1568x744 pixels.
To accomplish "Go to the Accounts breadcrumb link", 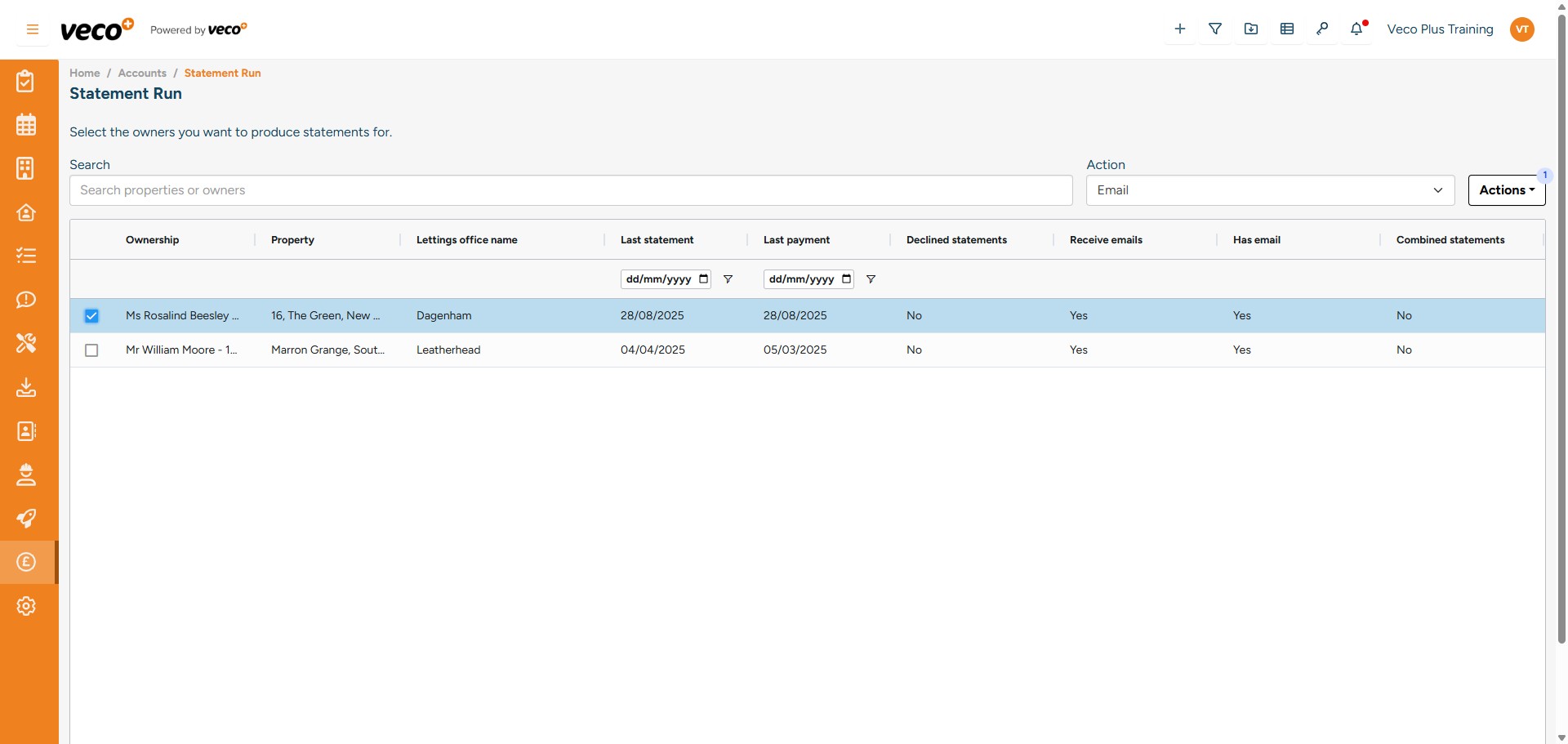I will [x=142, y=74].
